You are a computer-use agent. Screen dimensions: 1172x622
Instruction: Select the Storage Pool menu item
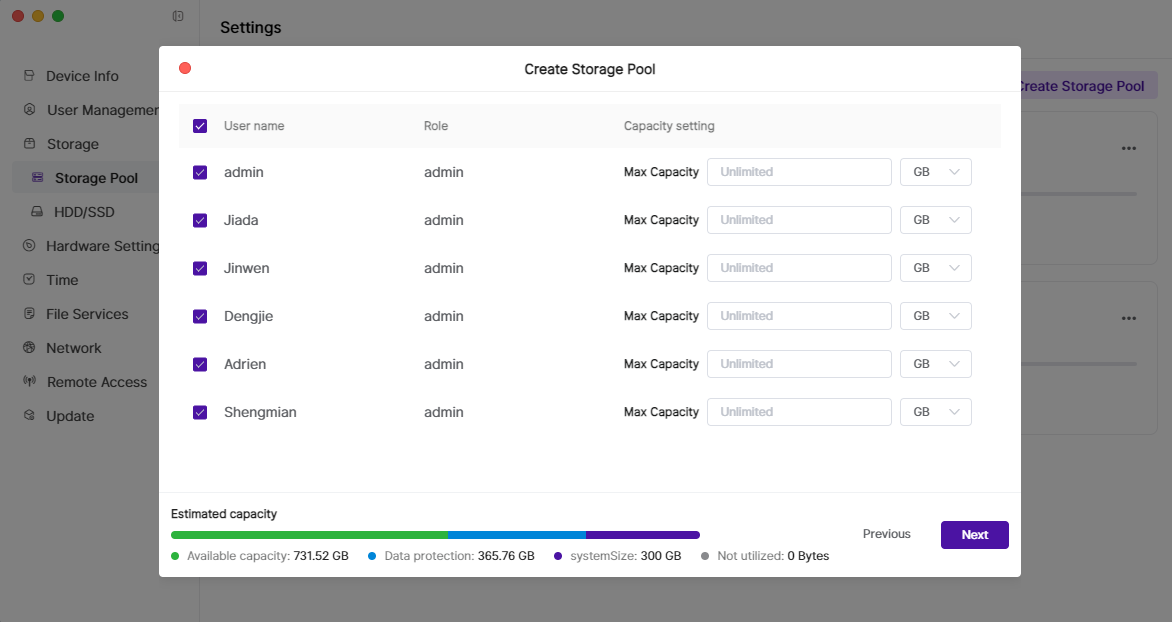click(96, 178)
